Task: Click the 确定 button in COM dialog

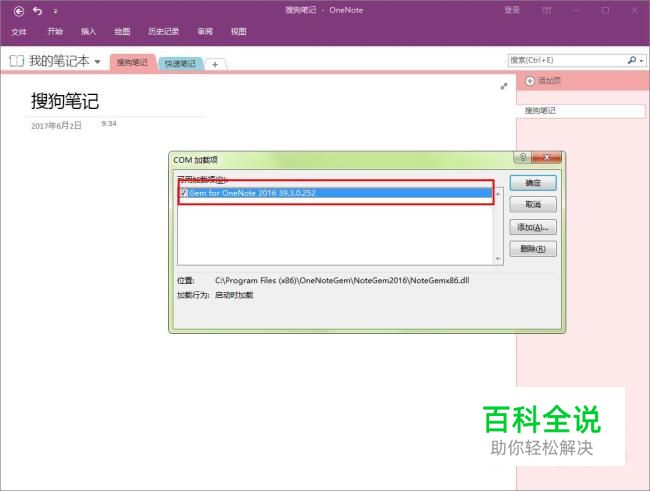Action: pos(533,183)
